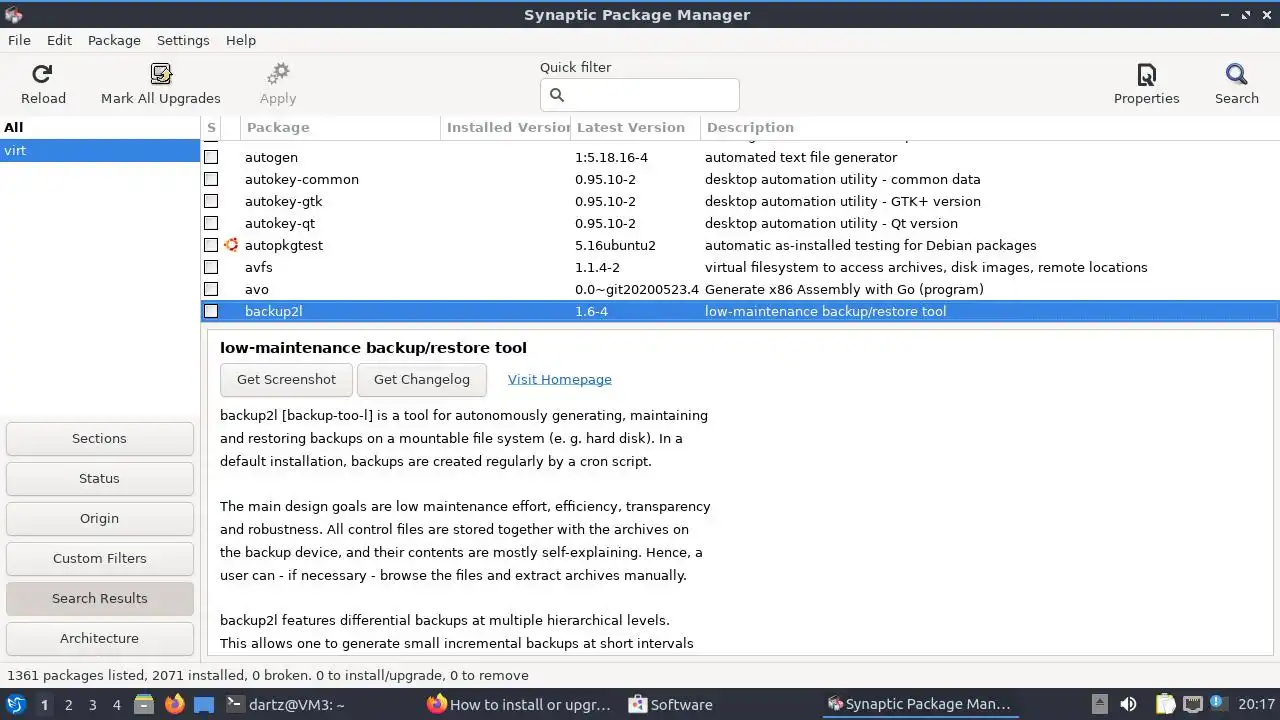The image size is (1280, 720).
Task: Open the File menu
Action: pos(19,40)
